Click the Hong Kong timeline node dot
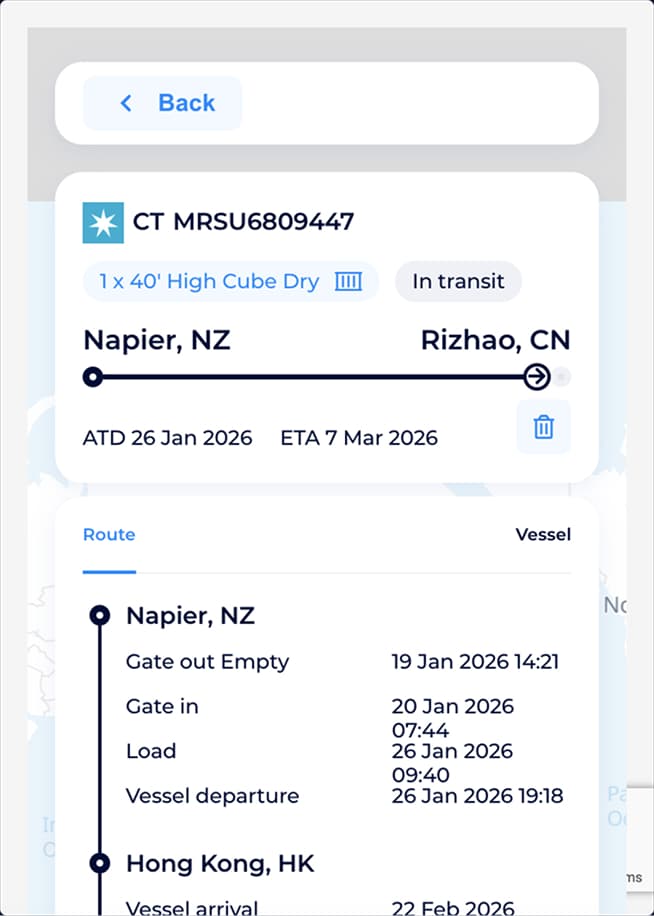Screen dimensions: 654x916 [100, 863]
